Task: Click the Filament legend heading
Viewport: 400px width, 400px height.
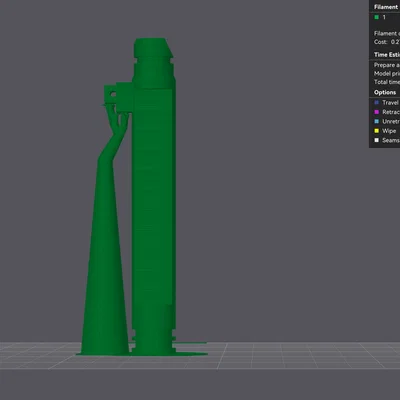Action: [x=386, y=7]
